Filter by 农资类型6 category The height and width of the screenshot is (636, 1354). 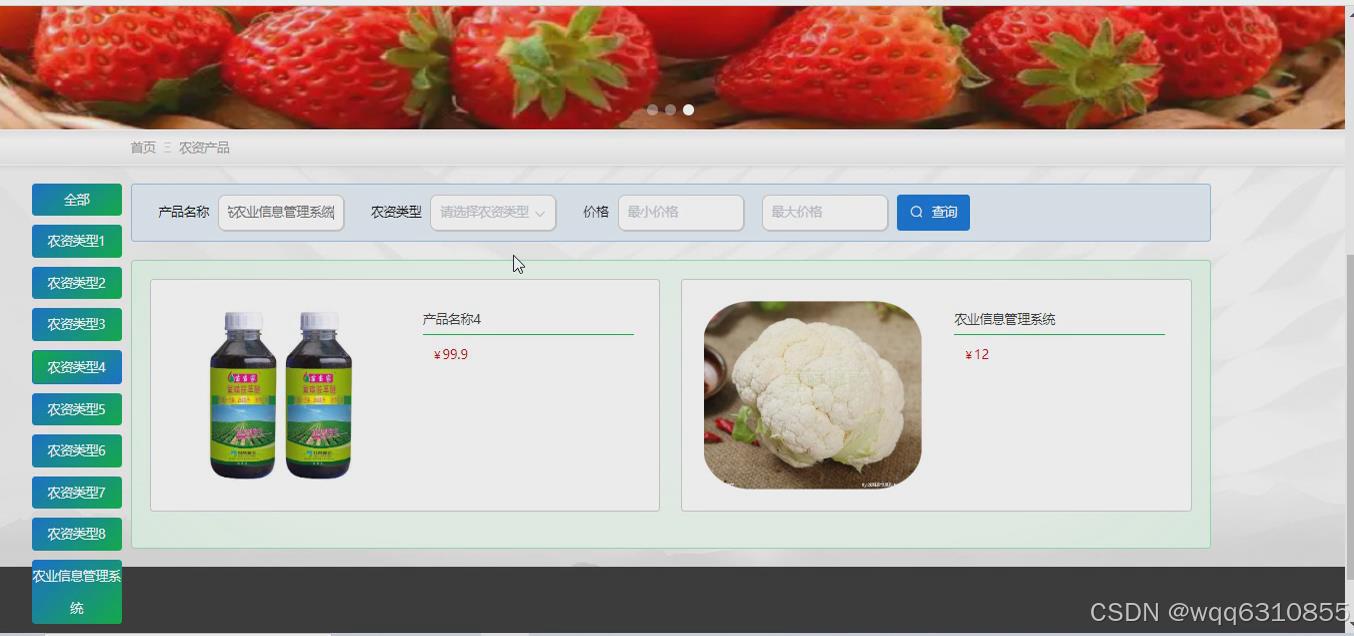77,450
